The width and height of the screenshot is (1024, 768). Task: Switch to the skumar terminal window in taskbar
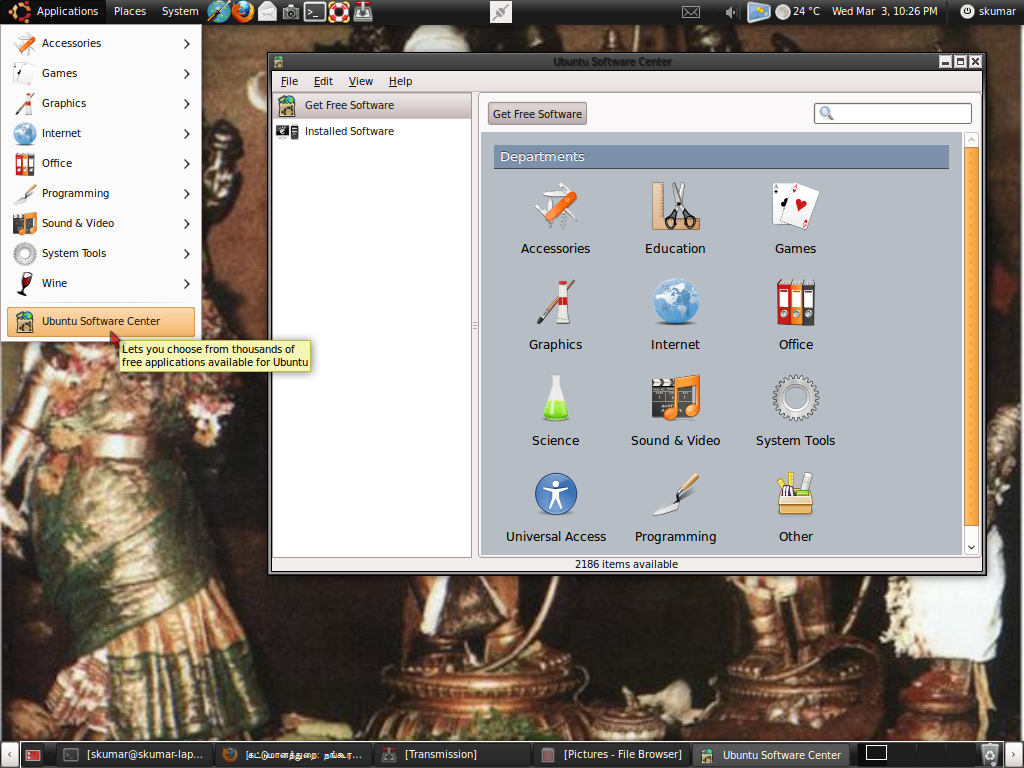(x=134, y=754)
